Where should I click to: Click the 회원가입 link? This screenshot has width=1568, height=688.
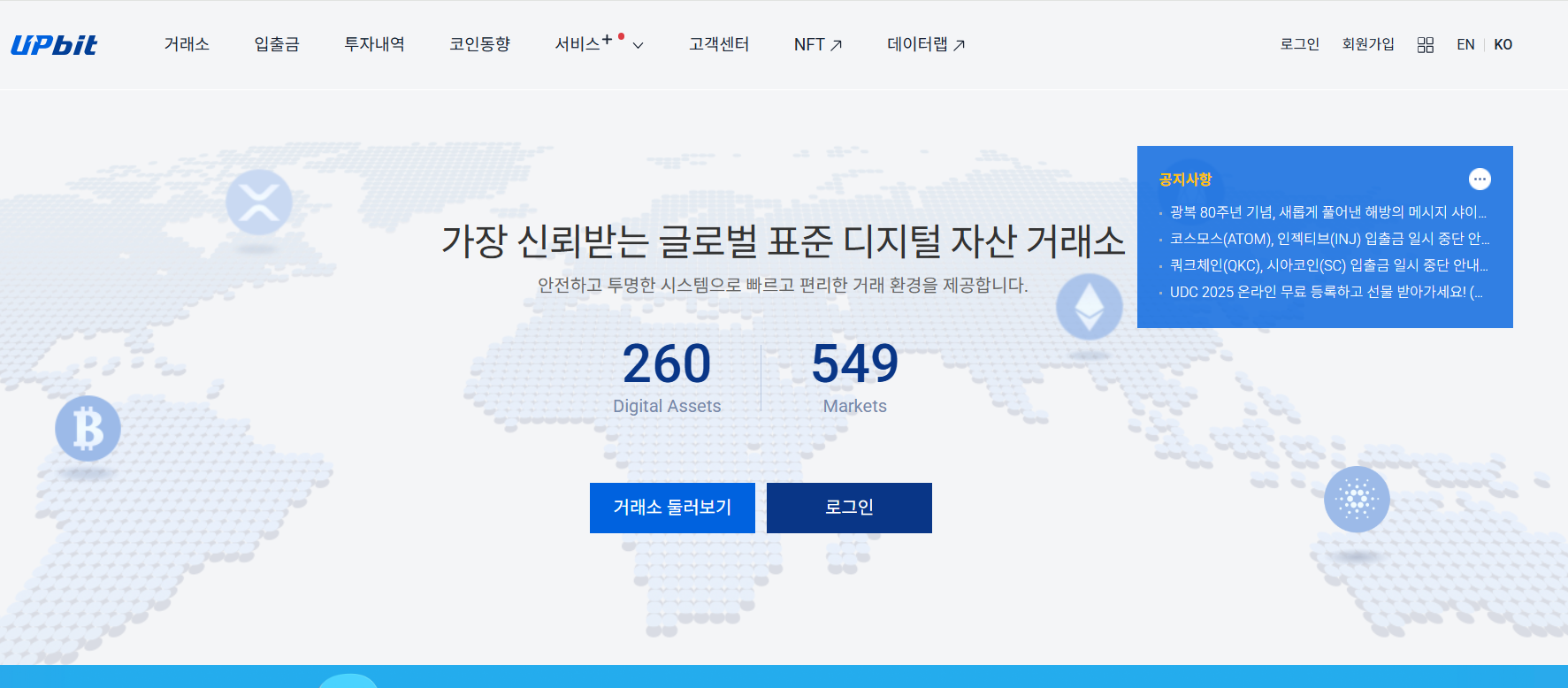pyautogui.click(x=1368, y=44)
